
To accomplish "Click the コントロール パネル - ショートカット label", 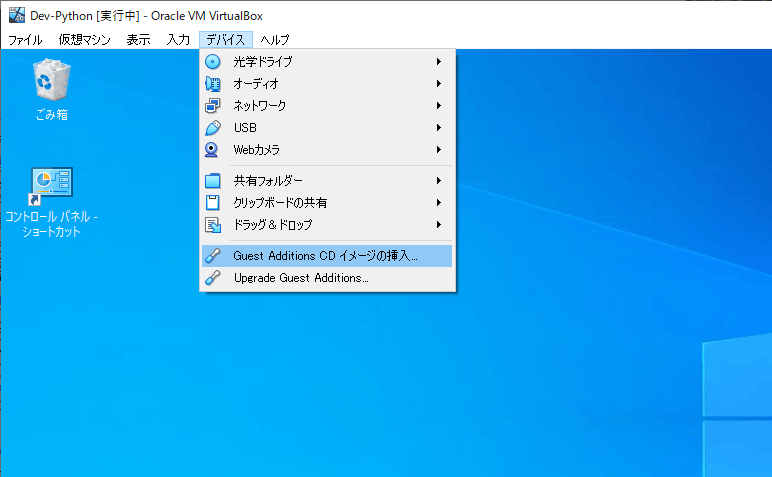I will click(52, 224).
